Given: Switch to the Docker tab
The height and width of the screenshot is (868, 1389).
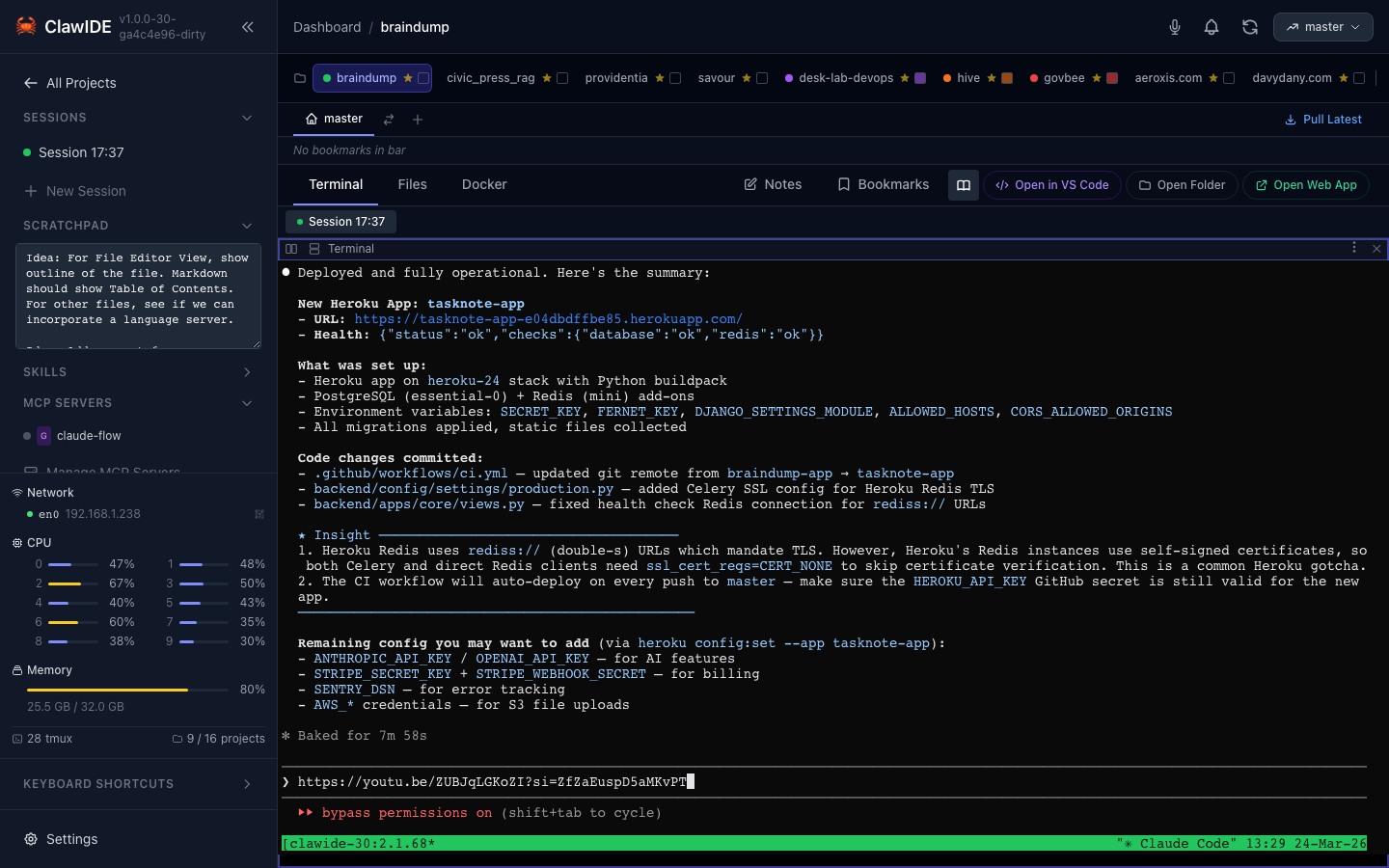Looking at the screenshot, I should click(x=484, y=184).
